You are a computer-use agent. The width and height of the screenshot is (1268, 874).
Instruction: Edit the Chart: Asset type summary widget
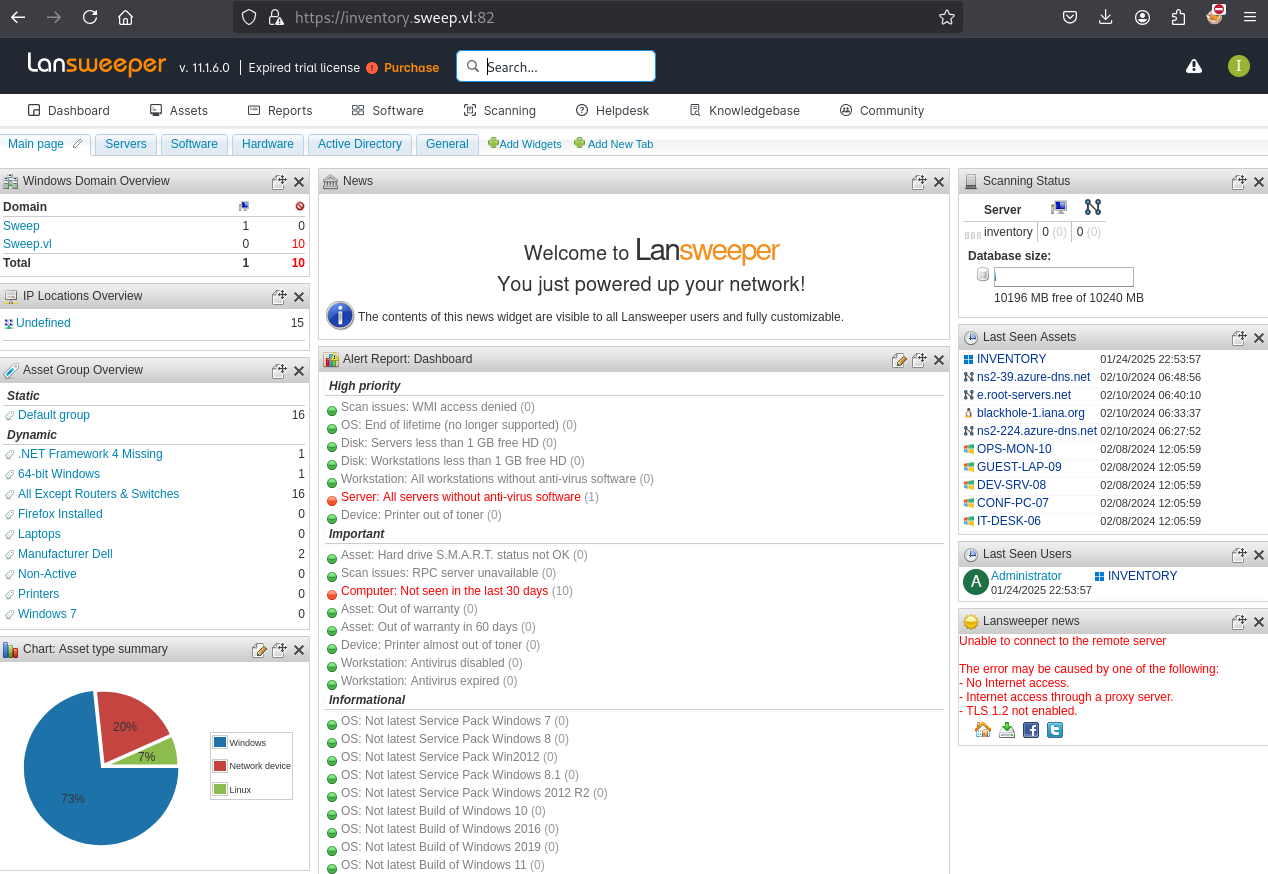pos(259,650)
